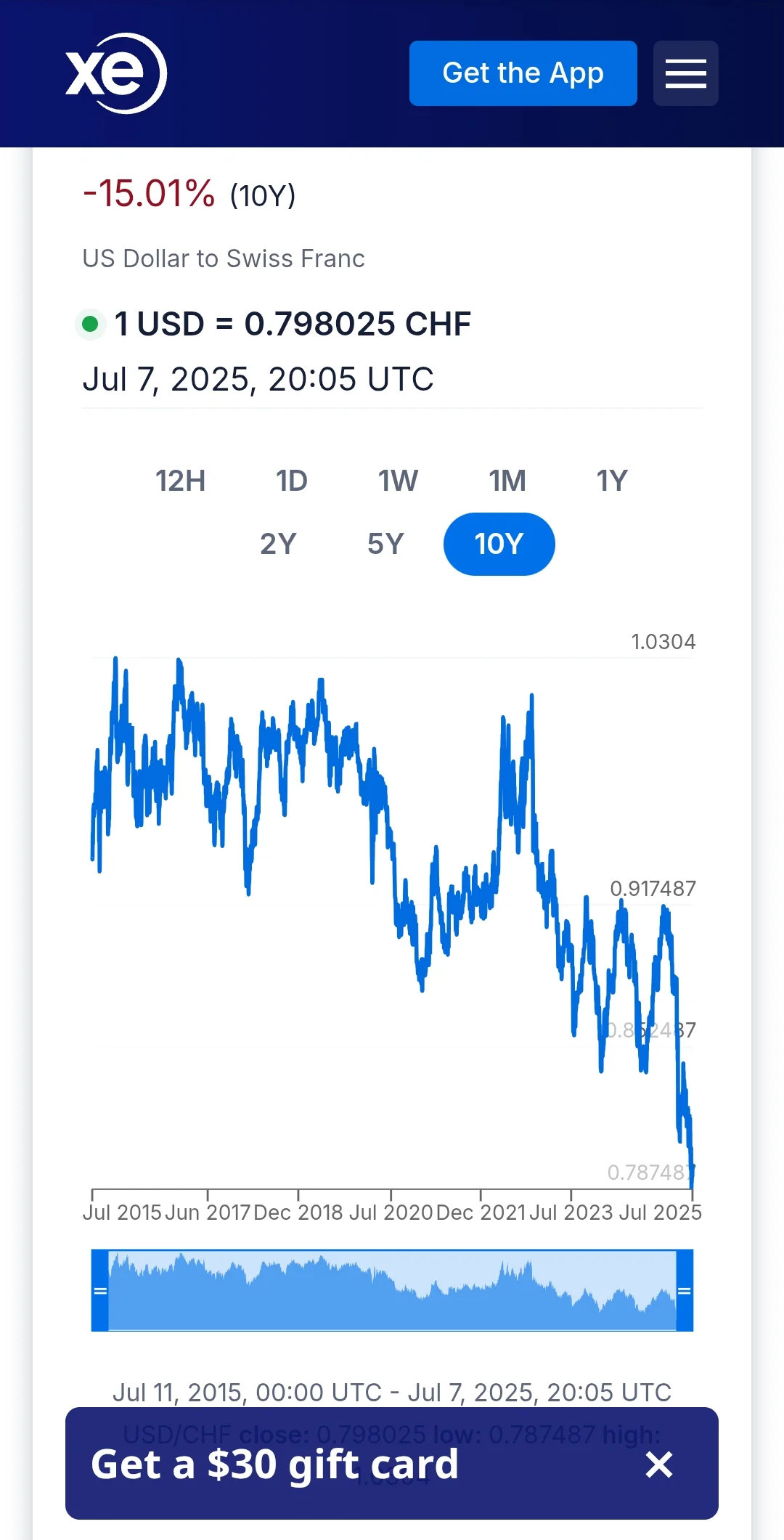Tap the Get a $30 gift card banner
The height and width of the screenshot is (1540, 784).
tap(276, 1464)
